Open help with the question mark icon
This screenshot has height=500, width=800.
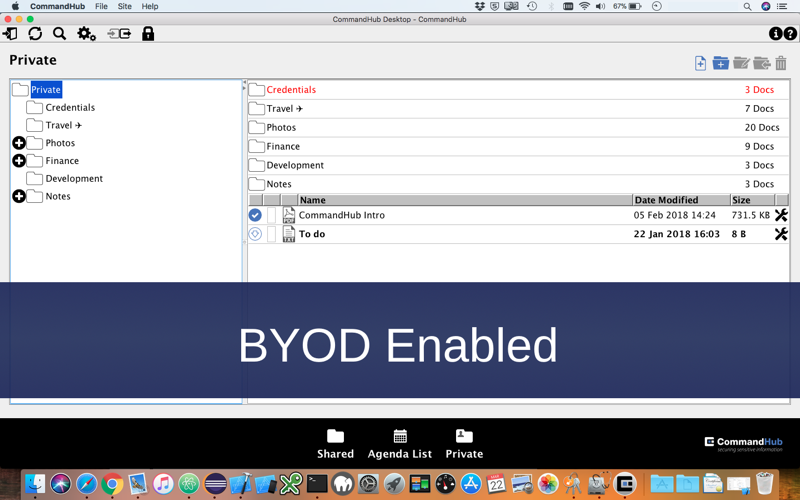(x=790, y=34)
